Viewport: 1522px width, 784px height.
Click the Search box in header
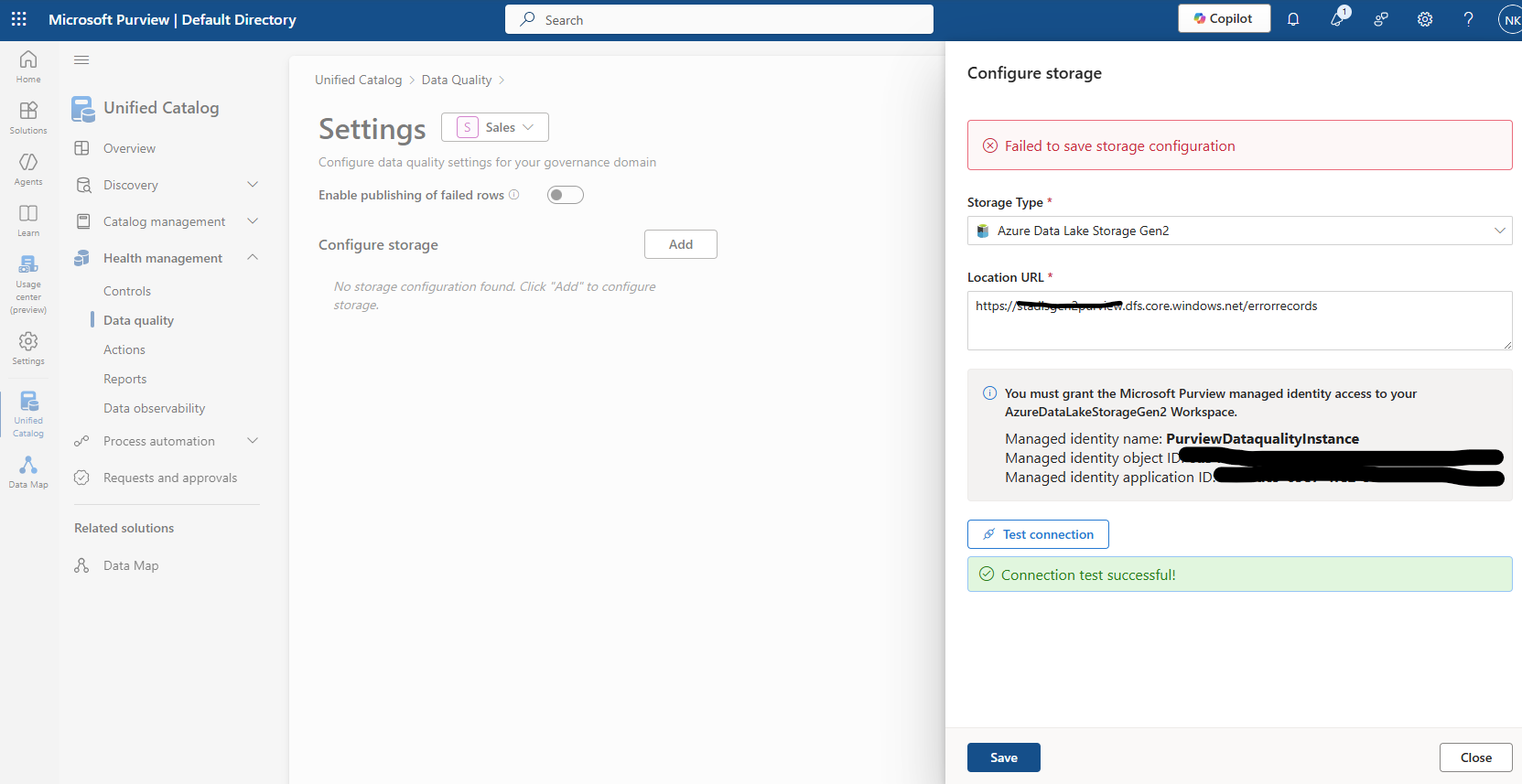pyautogui.click(x=719, y=19)
